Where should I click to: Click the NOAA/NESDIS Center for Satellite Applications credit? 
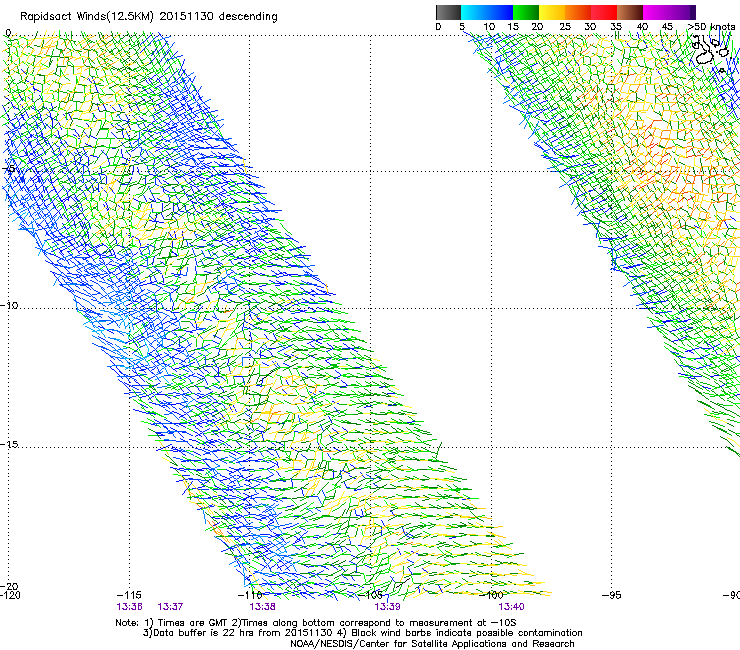[x=432, y=644]
